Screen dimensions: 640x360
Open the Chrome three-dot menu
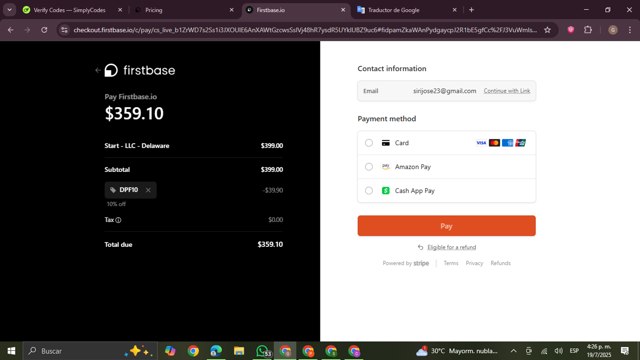pyautogui.click(x=630, y=30)
